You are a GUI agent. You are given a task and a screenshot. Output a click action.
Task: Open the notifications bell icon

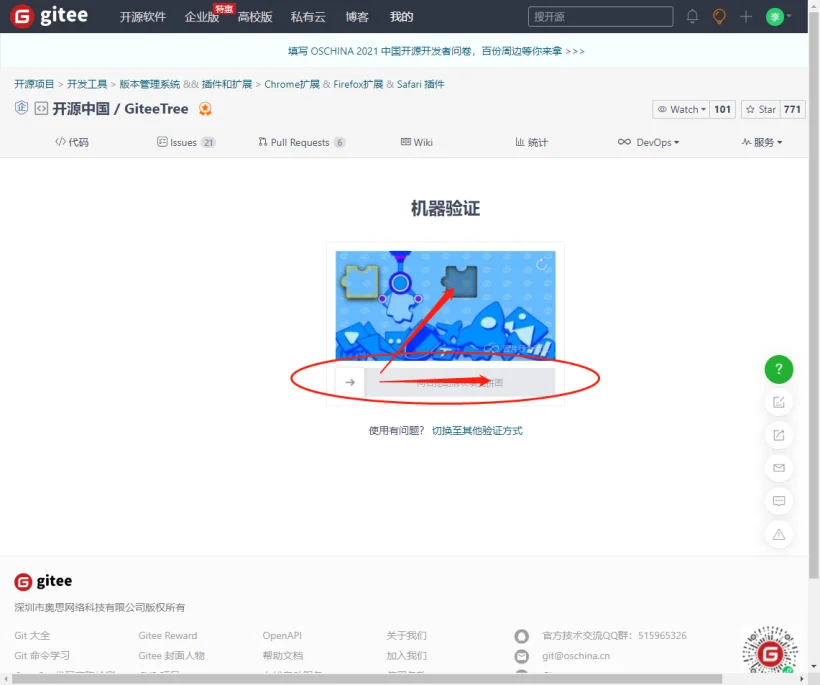692,17
